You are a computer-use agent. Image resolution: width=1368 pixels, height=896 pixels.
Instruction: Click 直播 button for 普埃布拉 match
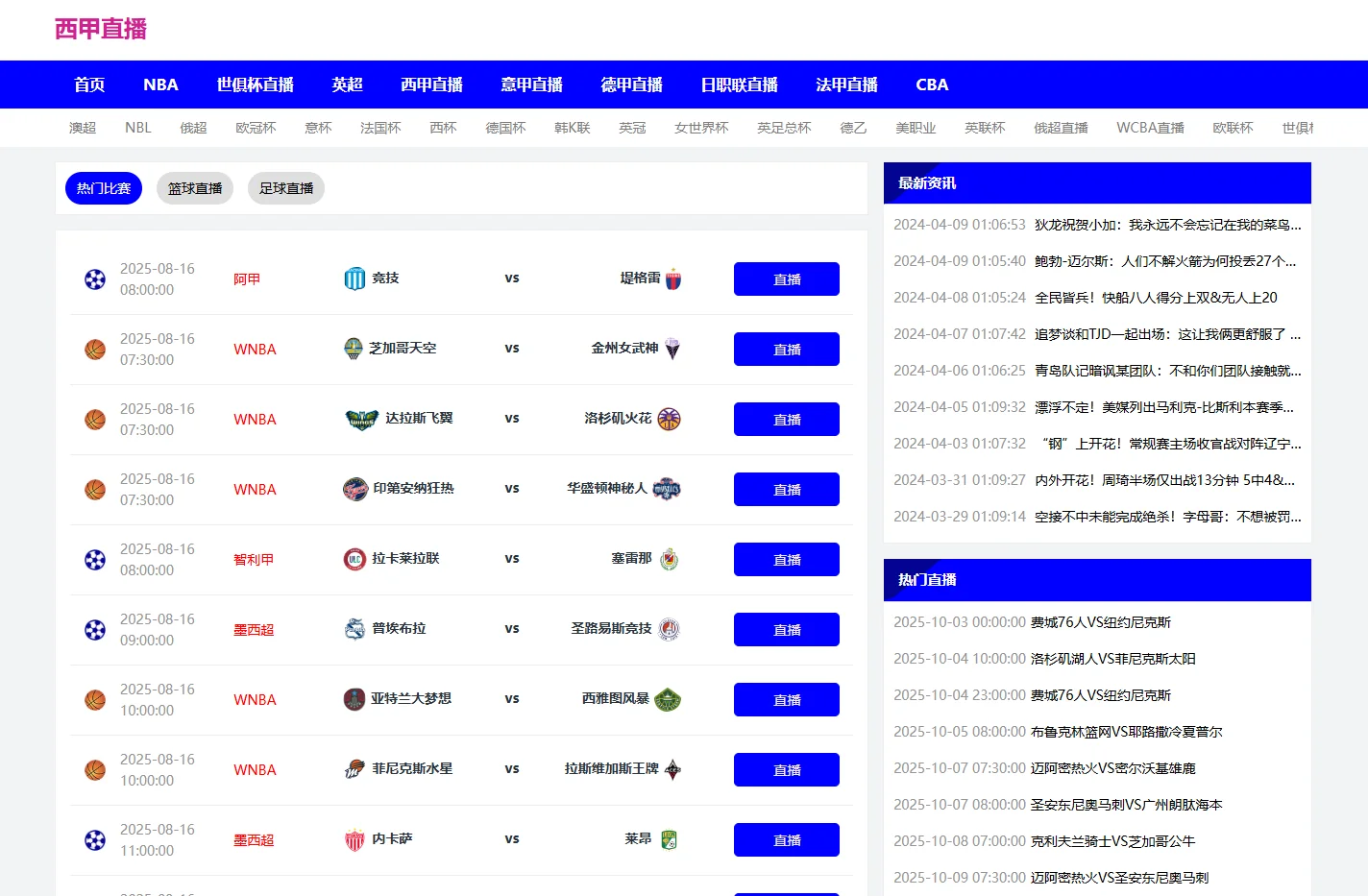tap(787, 630)
